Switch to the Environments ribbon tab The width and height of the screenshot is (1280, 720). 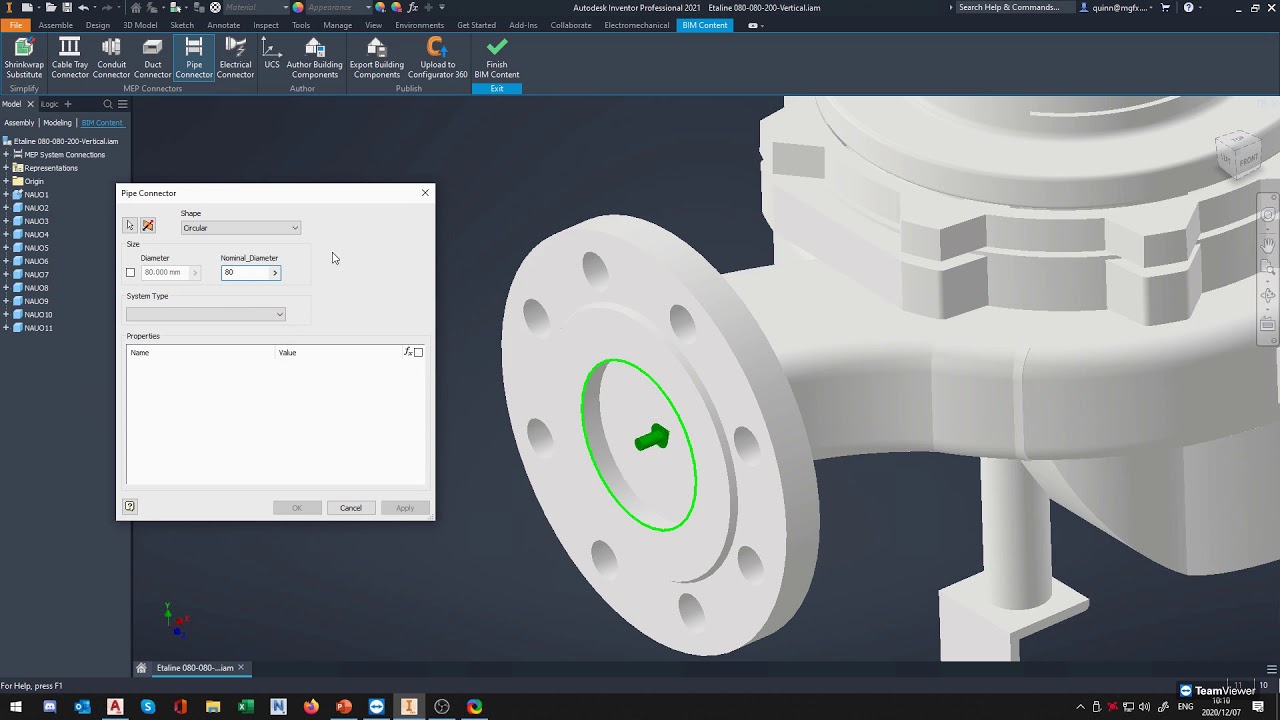(x=419, y=25)
